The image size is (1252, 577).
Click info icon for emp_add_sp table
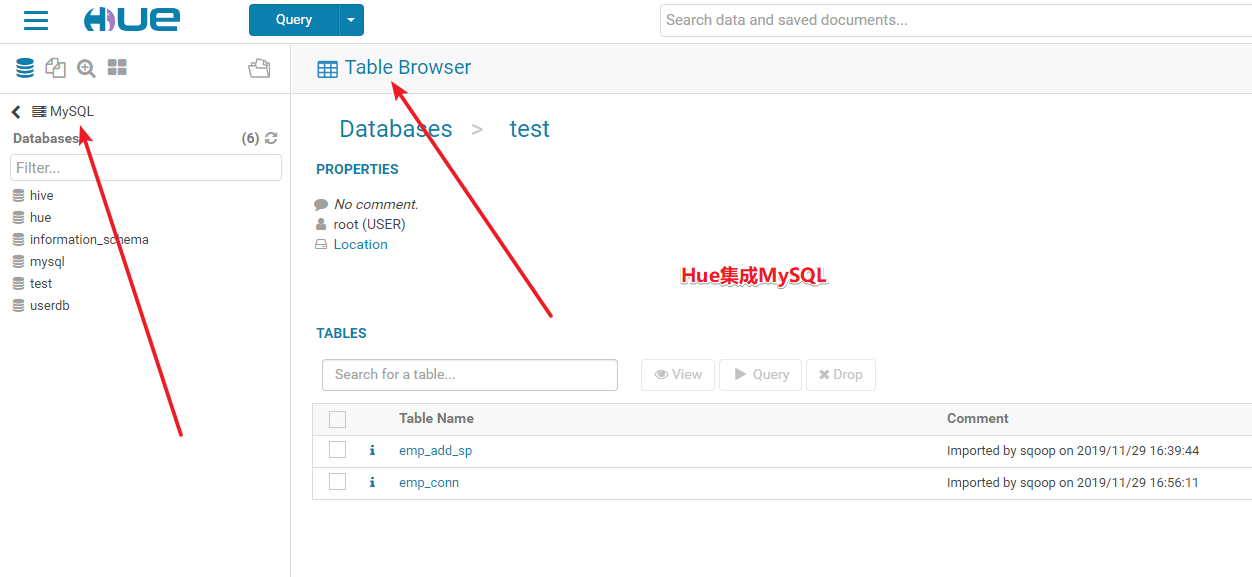372,451
